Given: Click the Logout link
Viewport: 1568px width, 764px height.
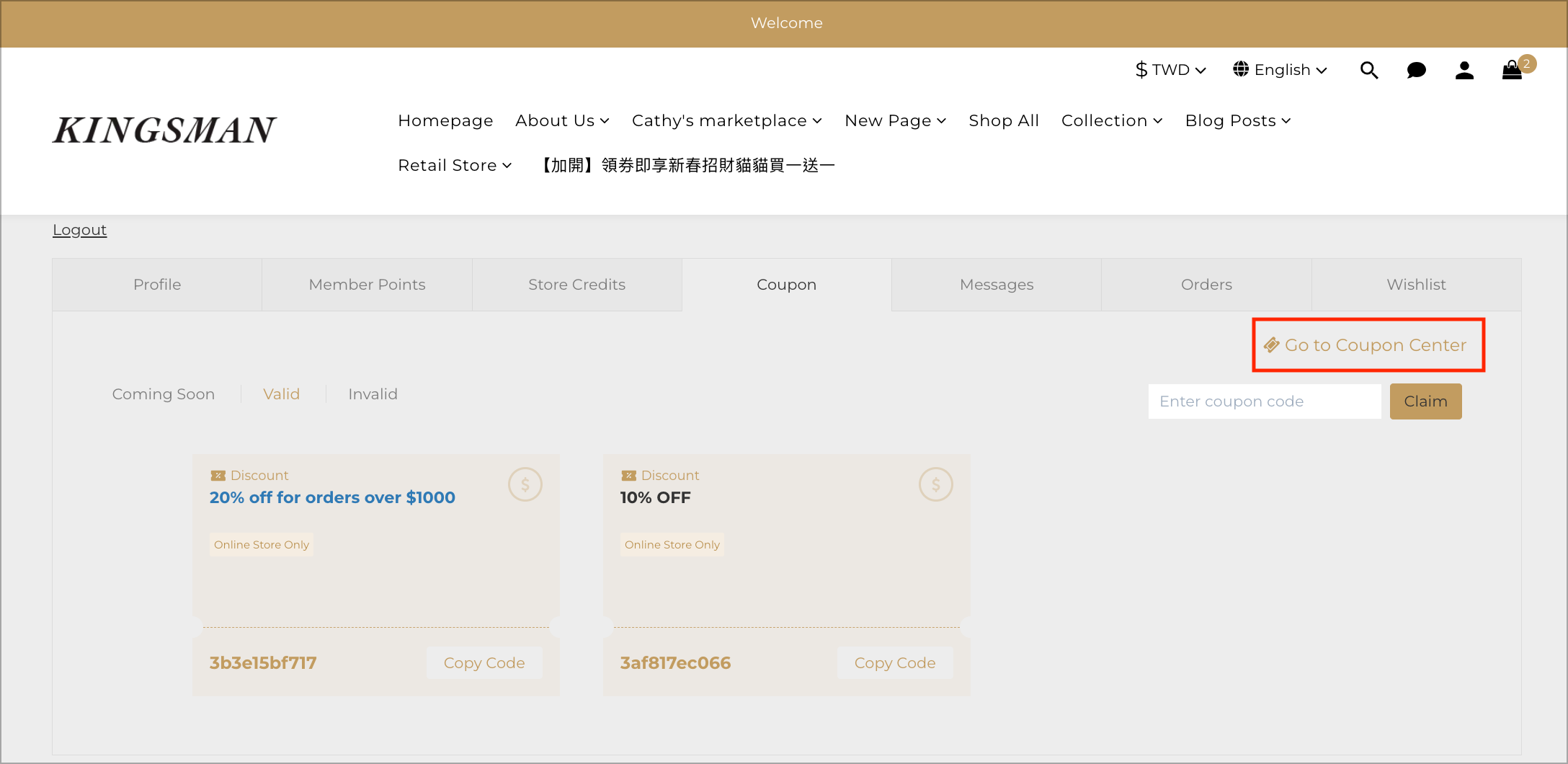Looking at the screenshot, I should tap(79, 230).
